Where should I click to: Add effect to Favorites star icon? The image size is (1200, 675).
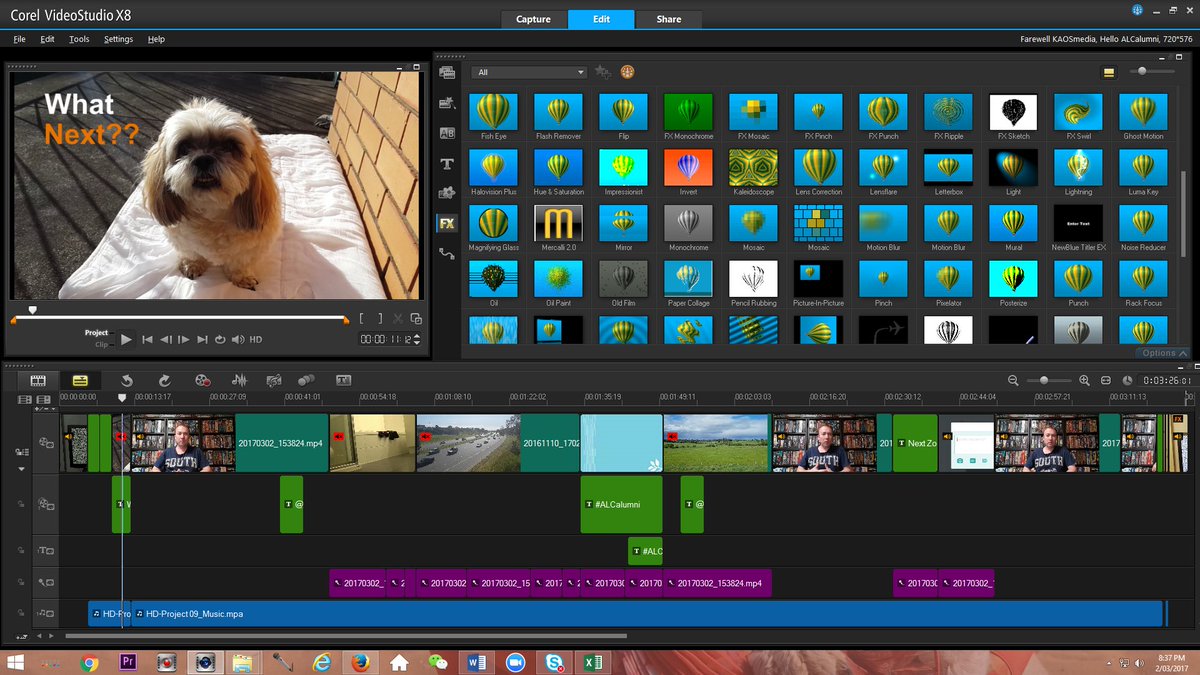click(602, 72)
